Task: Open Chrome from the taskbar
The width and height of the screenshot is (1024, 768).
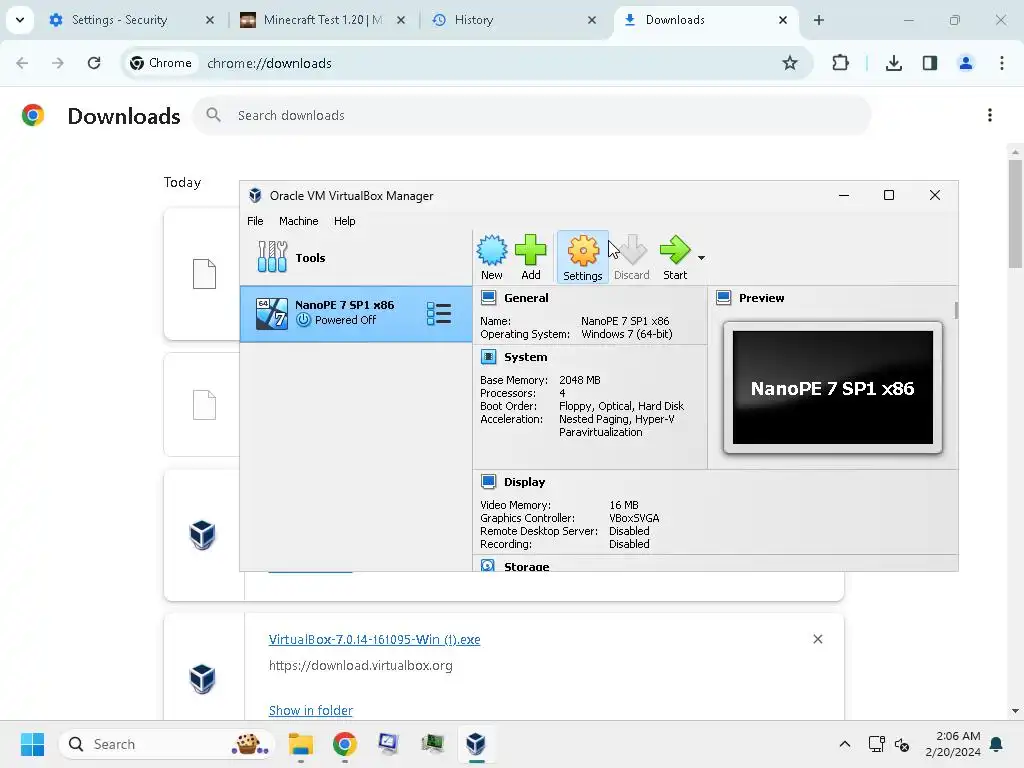Action: coord(345,744)
